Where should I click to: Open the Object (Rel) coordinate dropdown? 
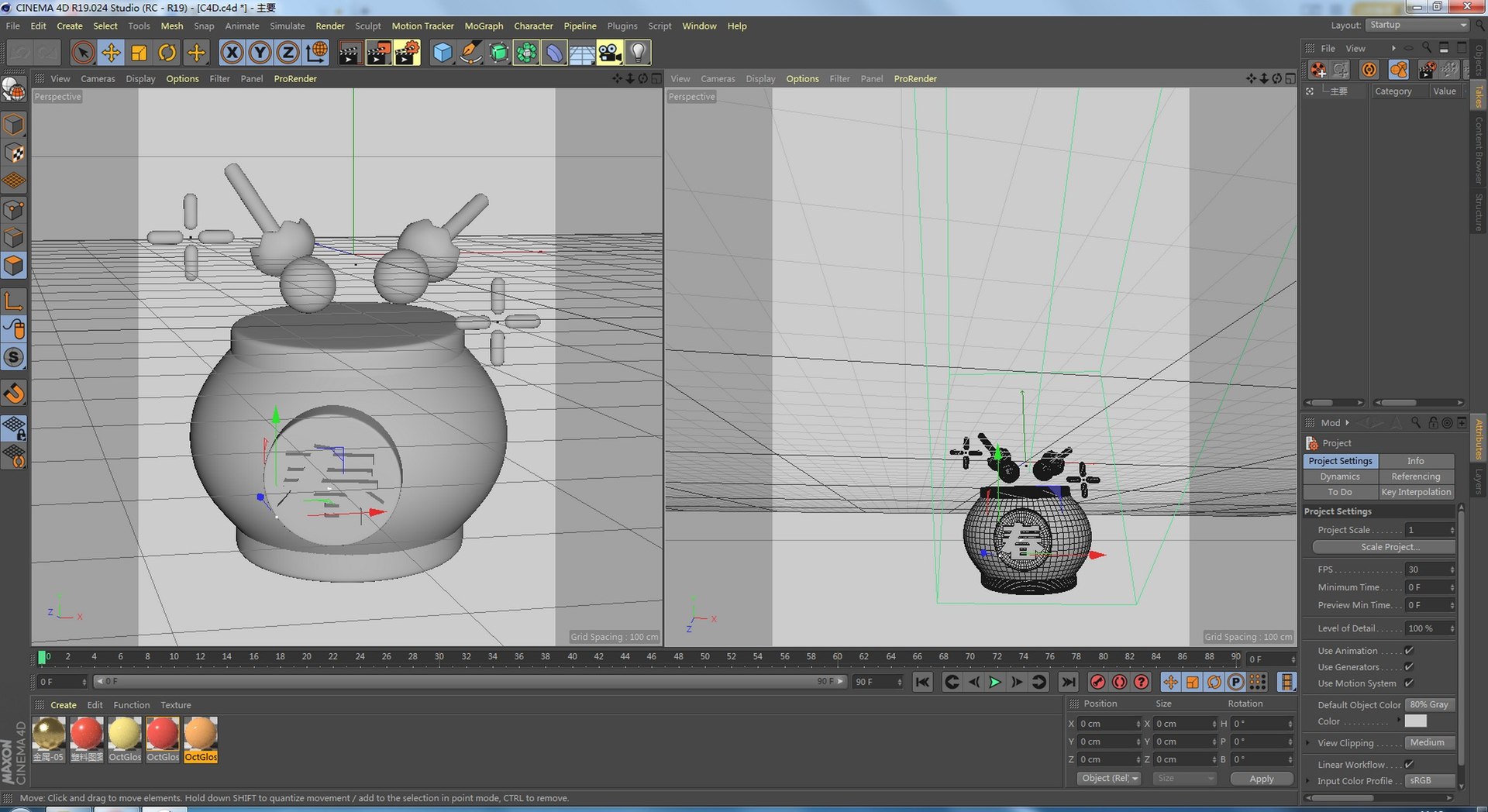(1110, 779)
